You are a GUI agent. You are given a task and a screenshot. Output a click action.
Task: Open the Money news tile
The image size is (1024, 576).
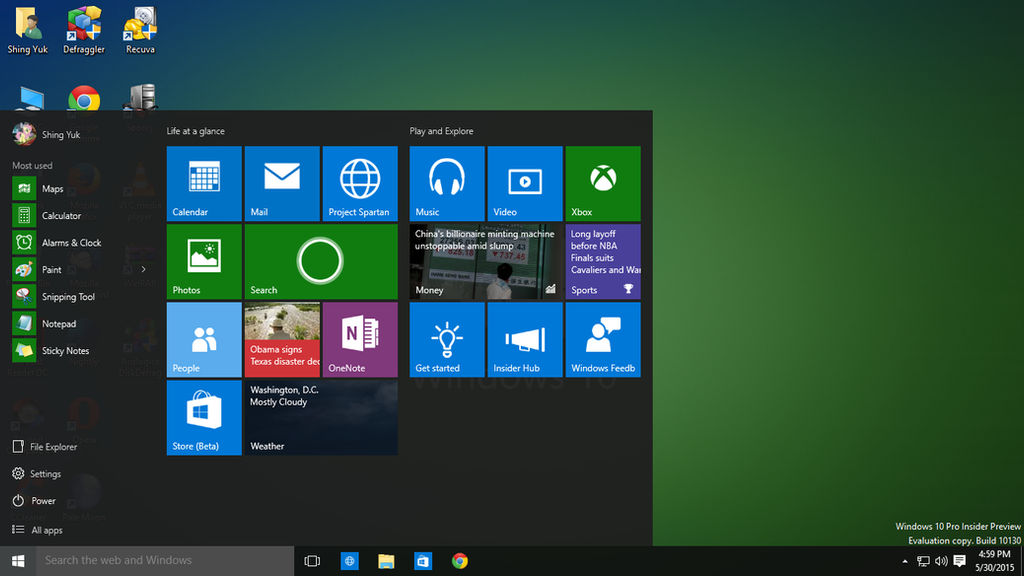[486, 262]
